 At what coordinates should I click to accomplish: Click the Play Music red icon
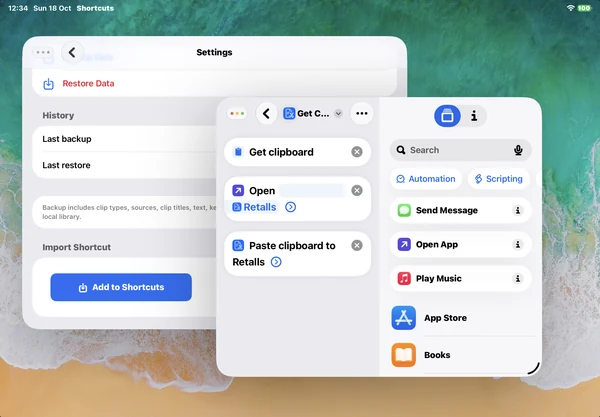coord(404,279)
